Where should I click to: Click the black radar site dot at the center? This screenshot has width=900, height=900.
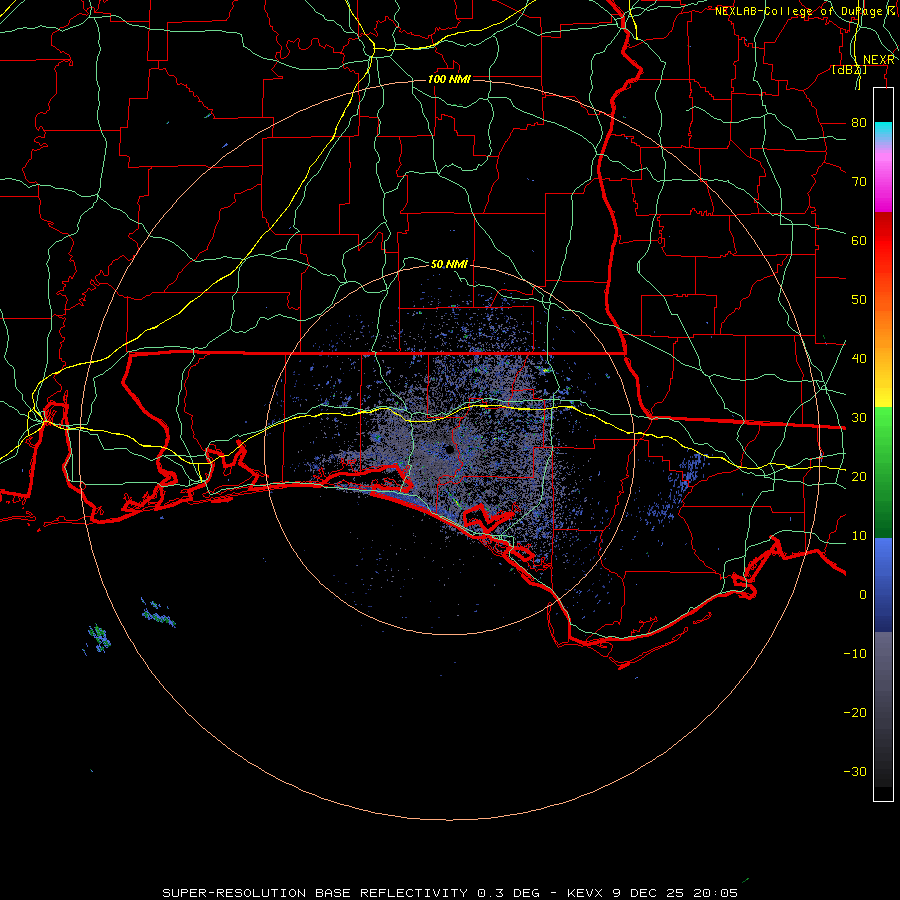point(449,449)
